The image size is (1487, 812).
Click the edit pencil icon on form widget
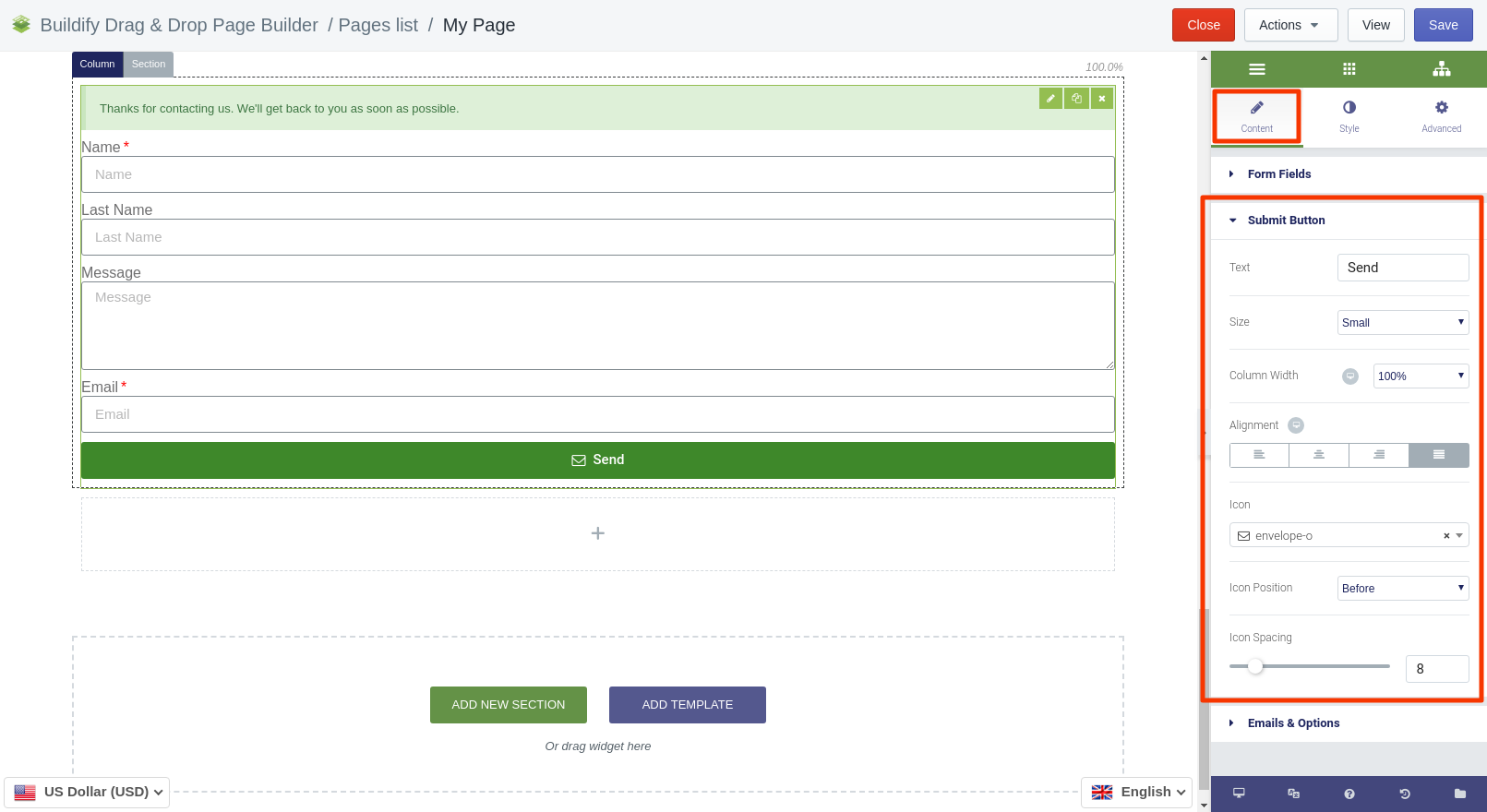click(x=1050, y=98)
